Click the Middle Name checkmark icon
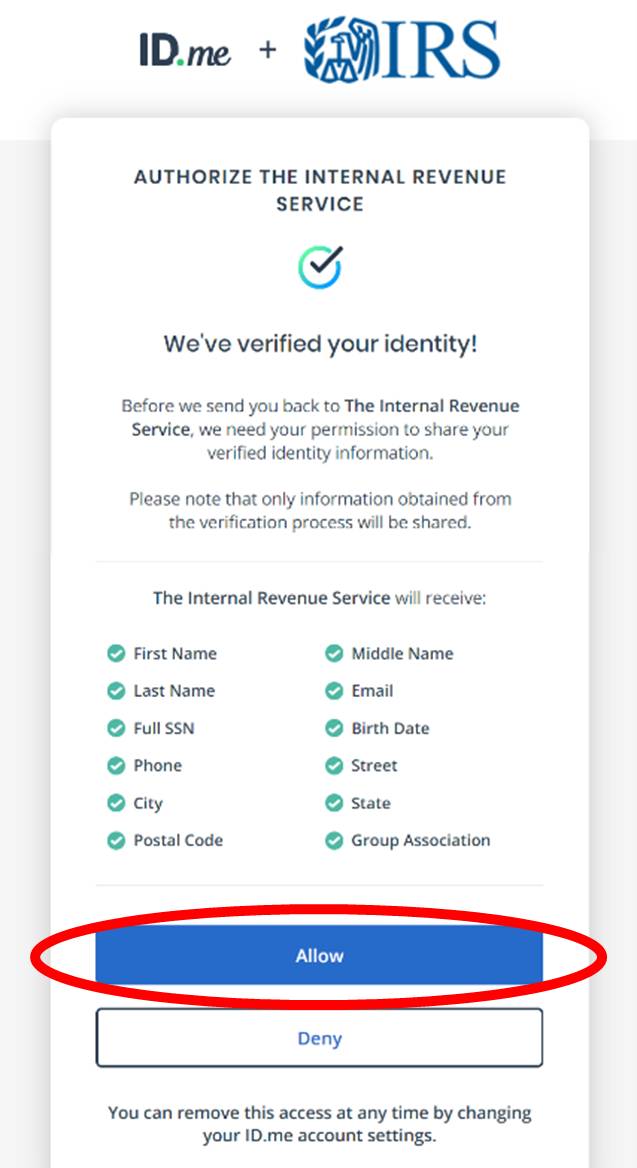The height and width of the screenshot is (1168, 637). 334,654
